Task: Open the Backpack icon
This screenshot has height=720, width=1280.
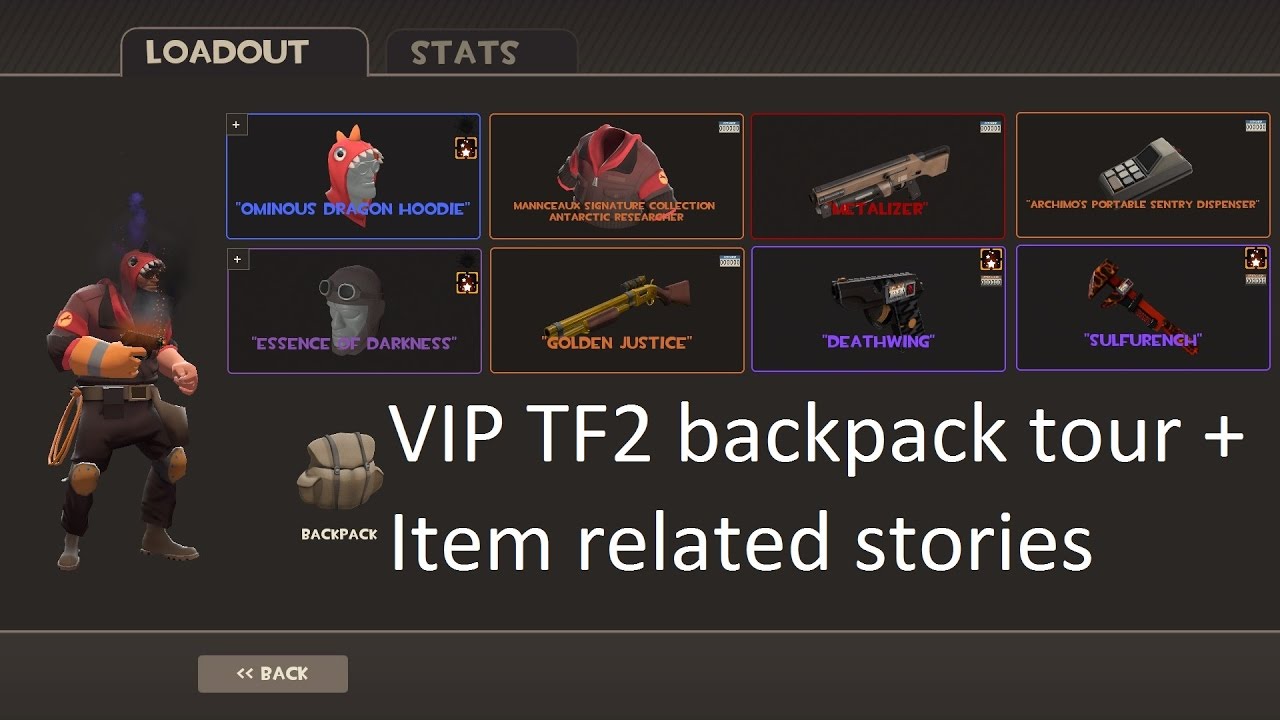Action: point(340,473)
